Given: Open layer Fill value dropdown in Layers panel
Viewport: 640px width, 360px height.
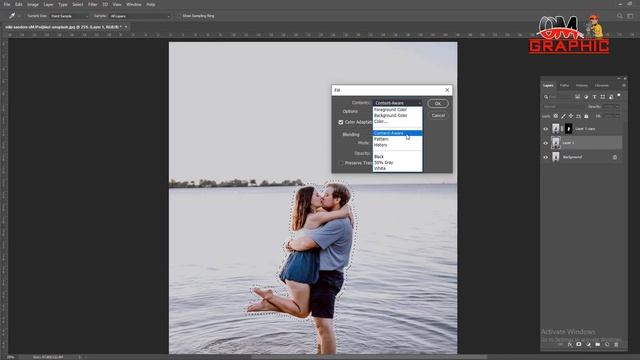Looking at the screenshot, I should [612, 116].
